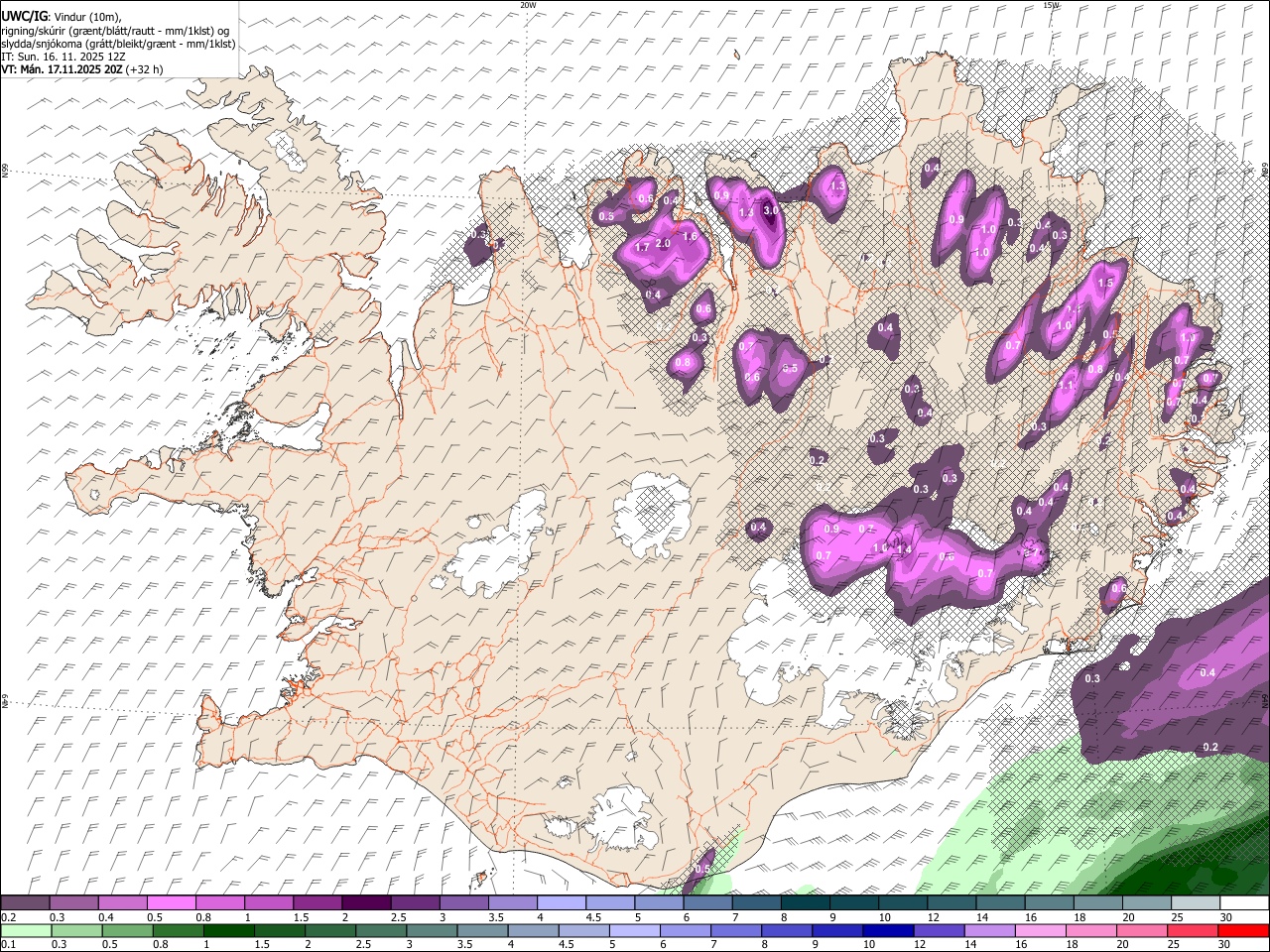Viewport: 1270px width, 952px height.
Task: Select the '3.0' precipitation value on the map
Action: click(770, 212)
